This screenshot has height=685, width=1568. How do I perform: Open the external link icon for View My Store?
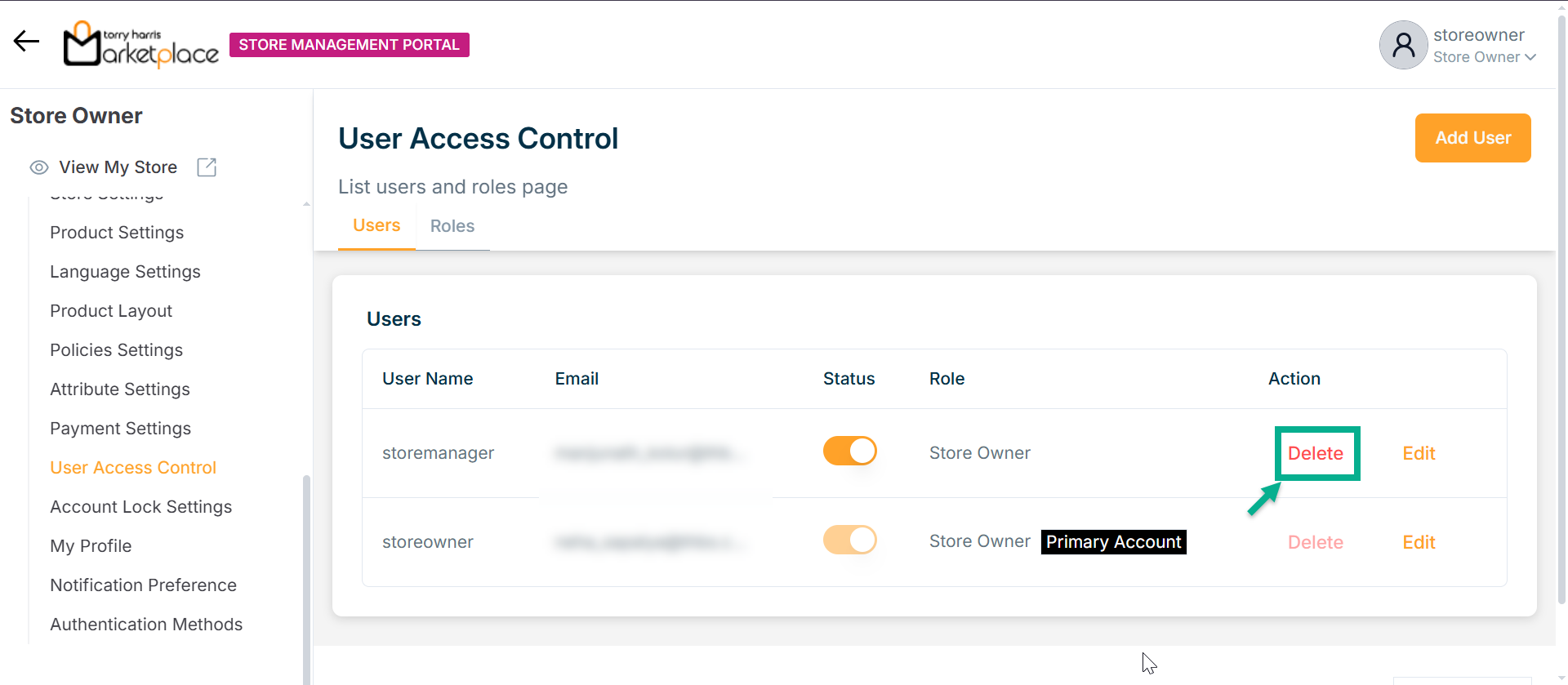(x=207, y=167)
